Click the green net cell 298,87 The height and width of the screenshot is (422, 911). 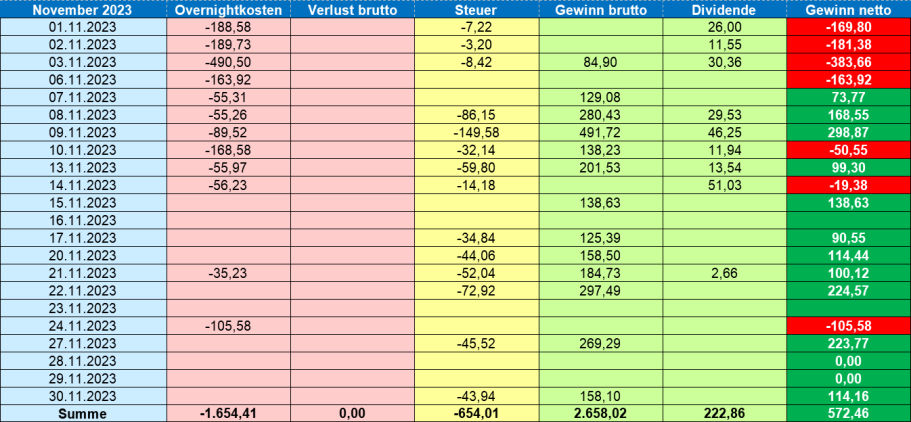pyautogui.click(x=848, y=133)
